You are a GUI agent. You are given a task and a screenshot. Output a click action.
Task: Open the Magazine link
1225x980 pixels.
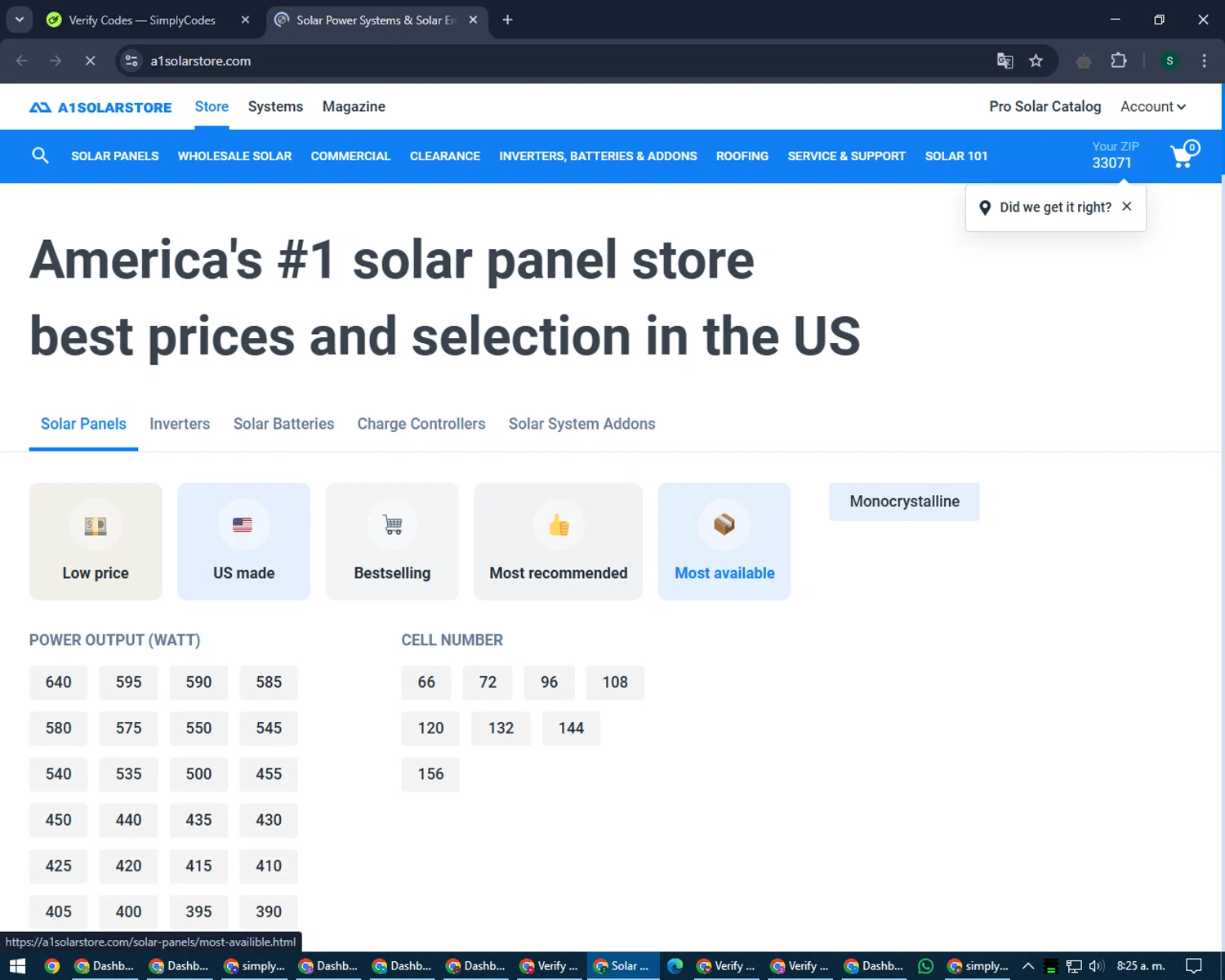click(354, 106)
